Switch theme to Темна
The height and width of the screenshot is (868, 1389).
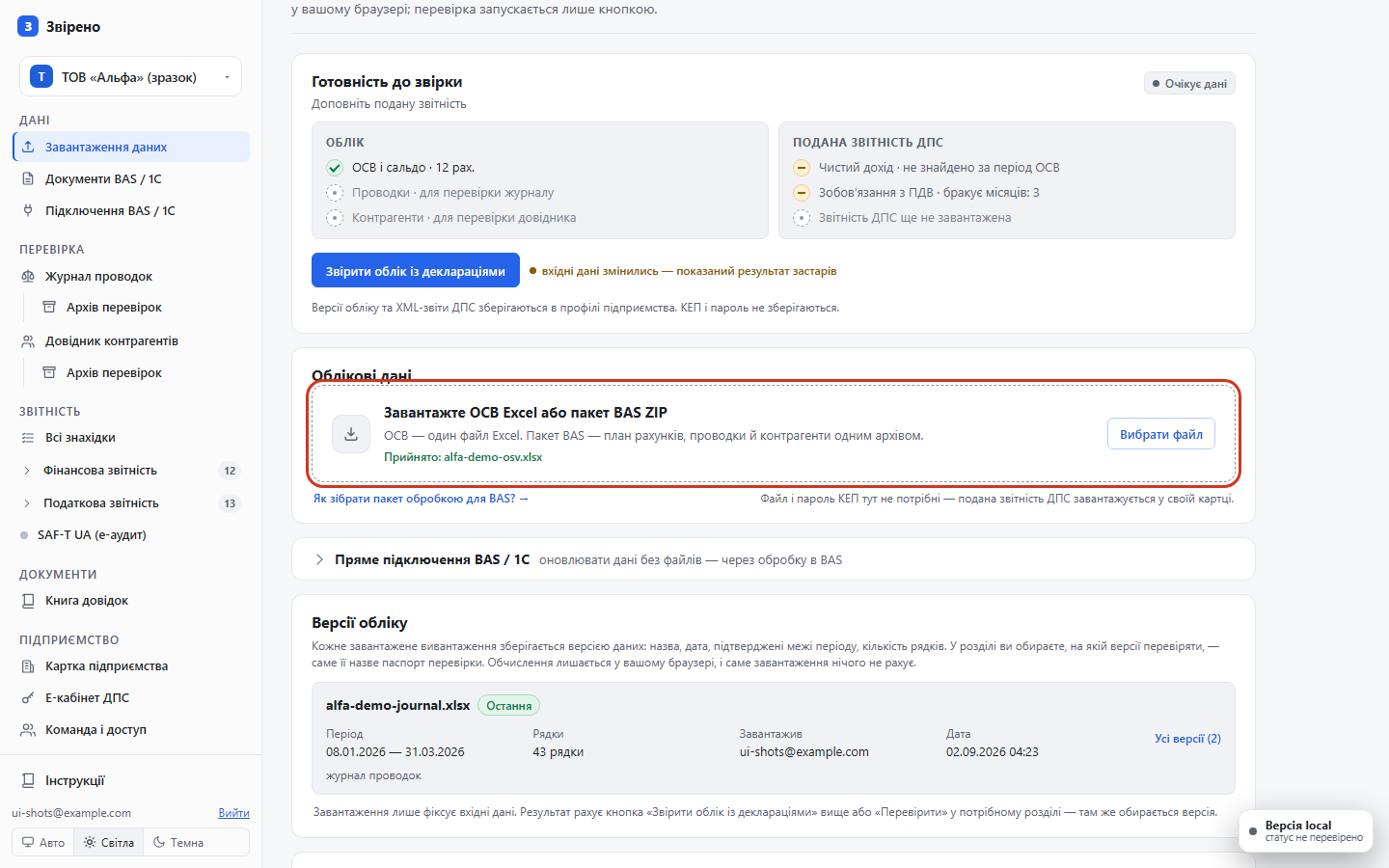tap(178, 842)
